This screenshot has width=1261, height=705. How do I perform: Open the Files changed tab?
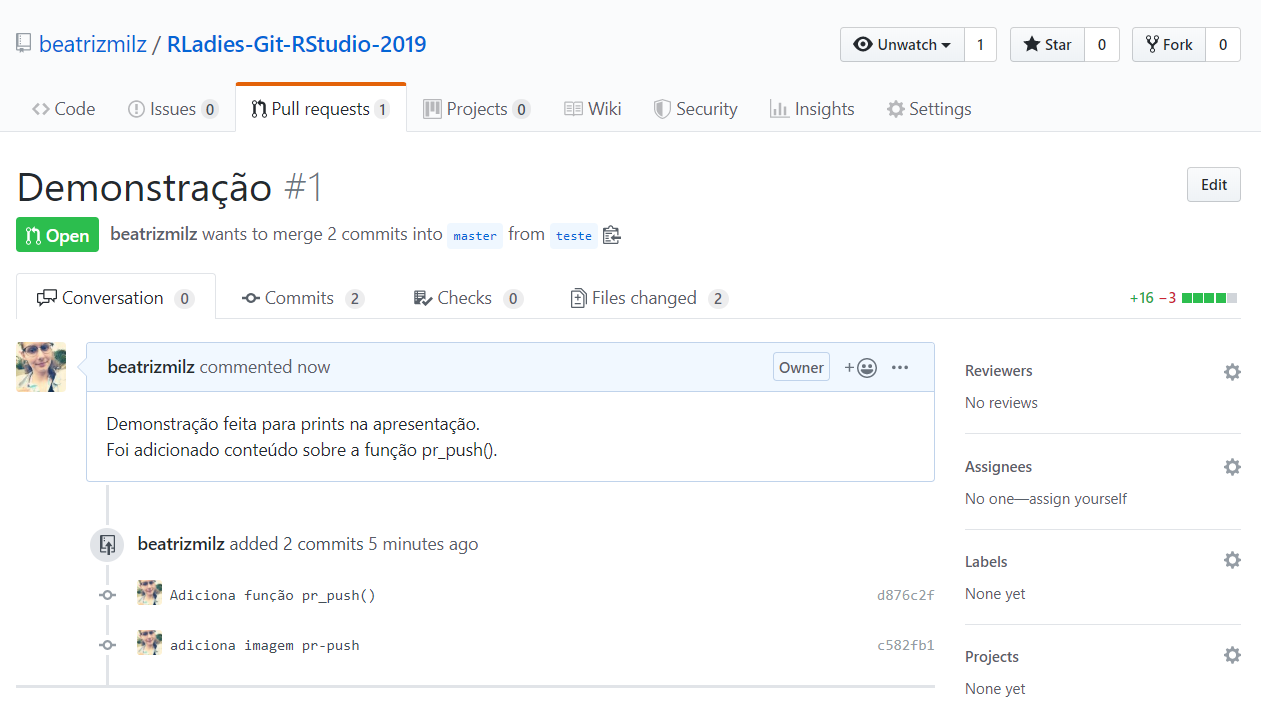(x=649, y=298)
